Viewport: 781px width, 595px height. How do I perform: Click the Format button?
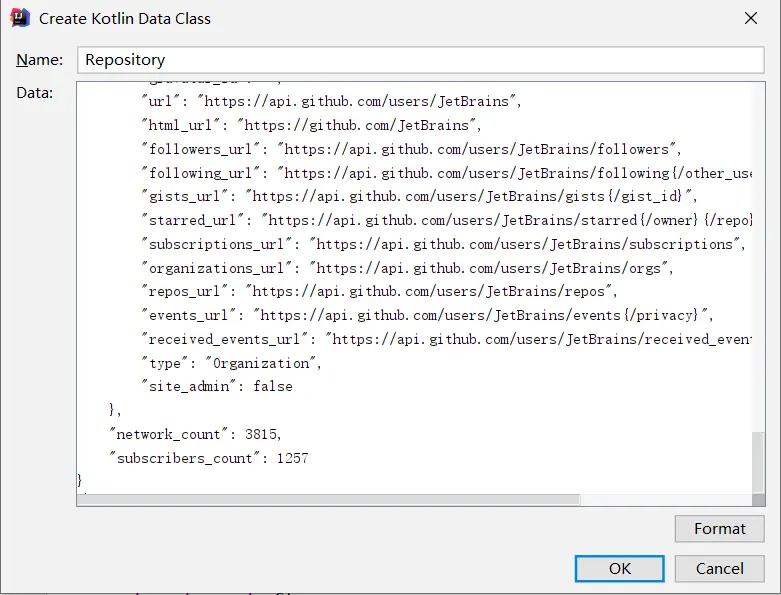(719, 528)
